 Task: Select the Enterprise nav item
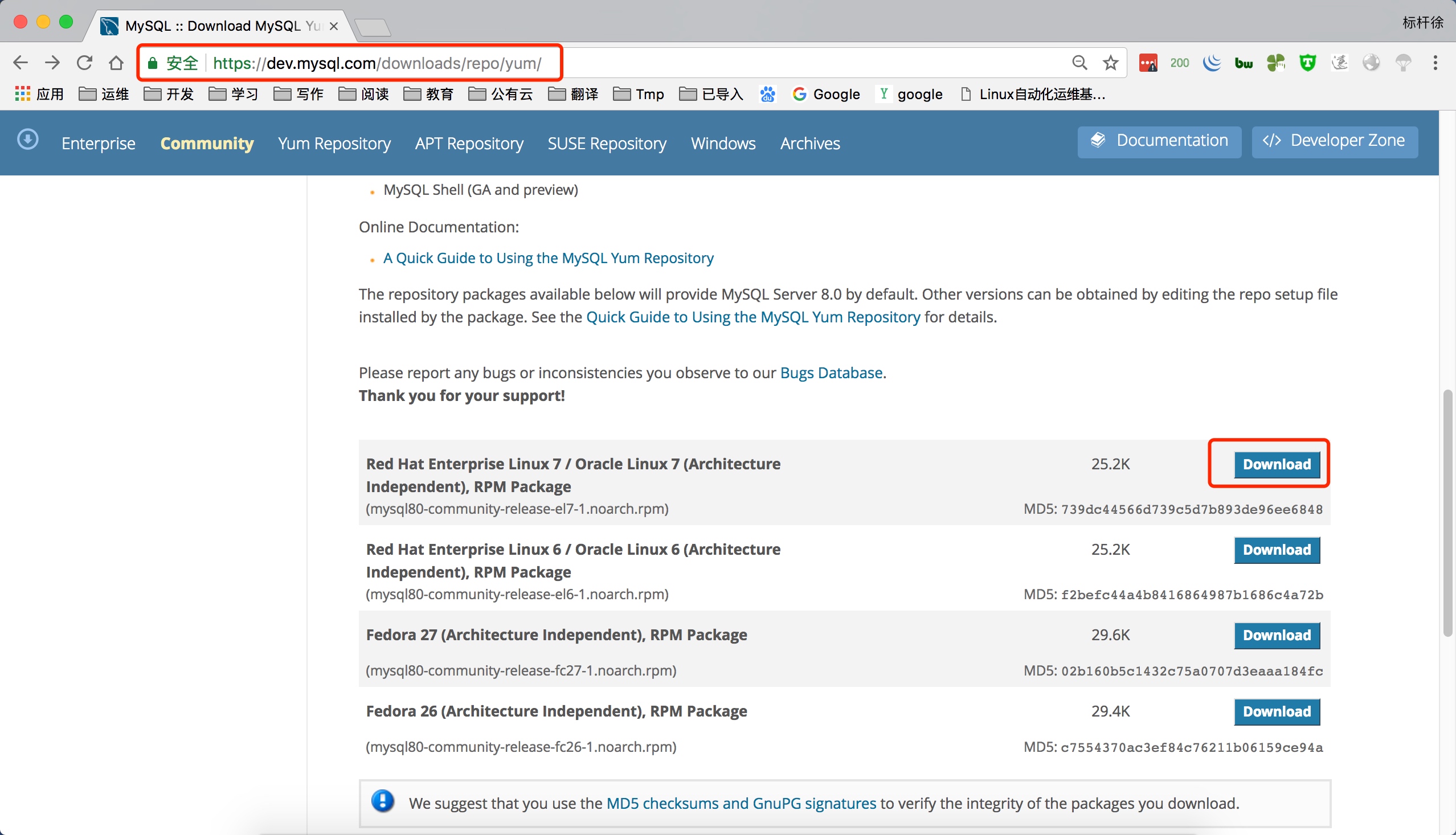coord(99,143)
